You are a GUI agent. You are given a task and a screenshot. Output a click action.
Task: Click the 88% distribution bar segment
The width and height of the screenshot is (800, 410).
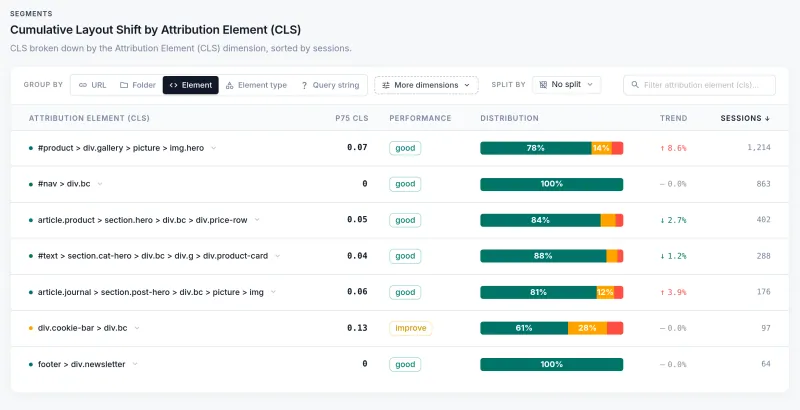[543, 256]
